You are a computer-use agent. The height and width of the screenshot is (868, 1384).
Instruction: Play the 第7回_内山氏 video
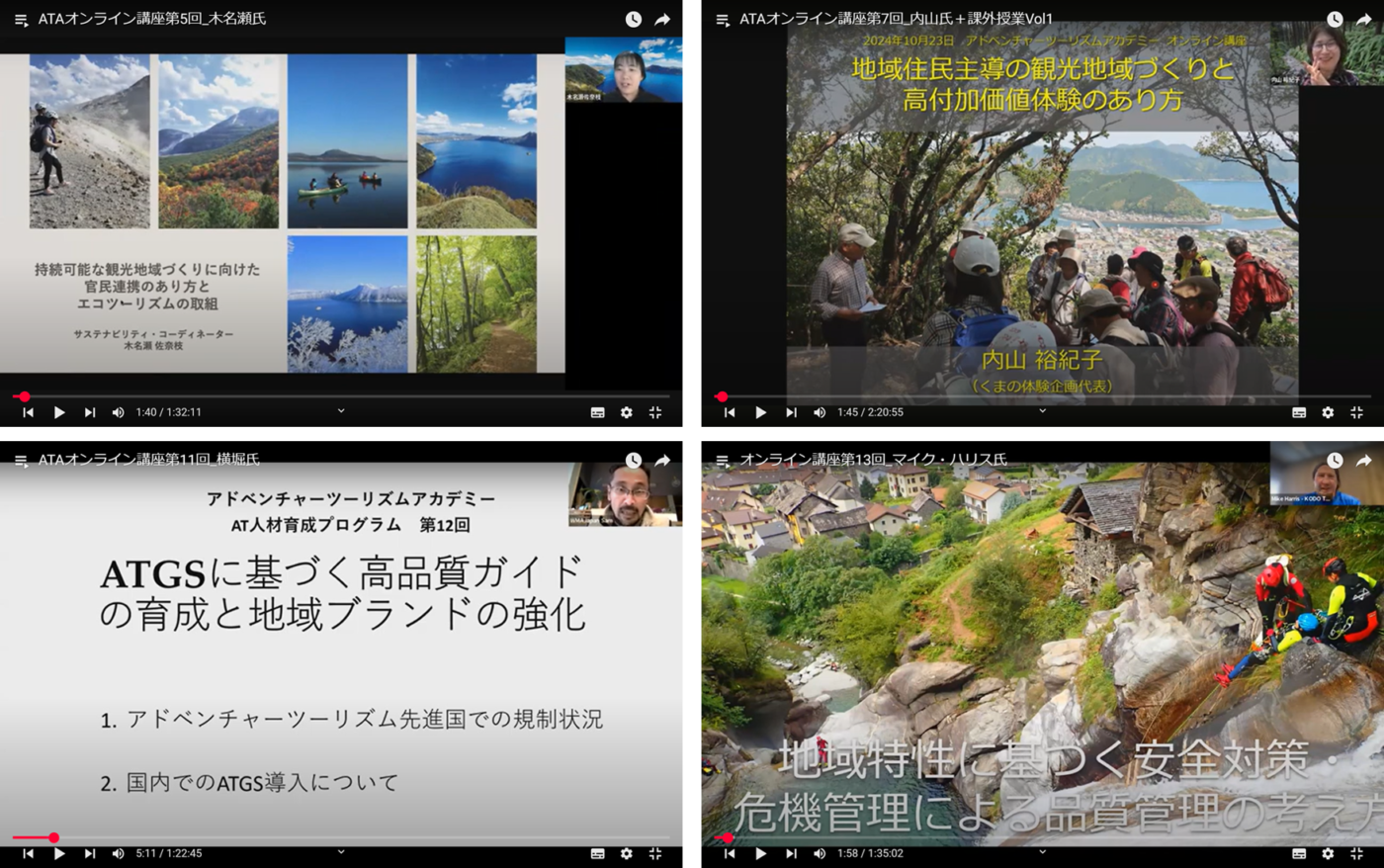click(760, 412)
